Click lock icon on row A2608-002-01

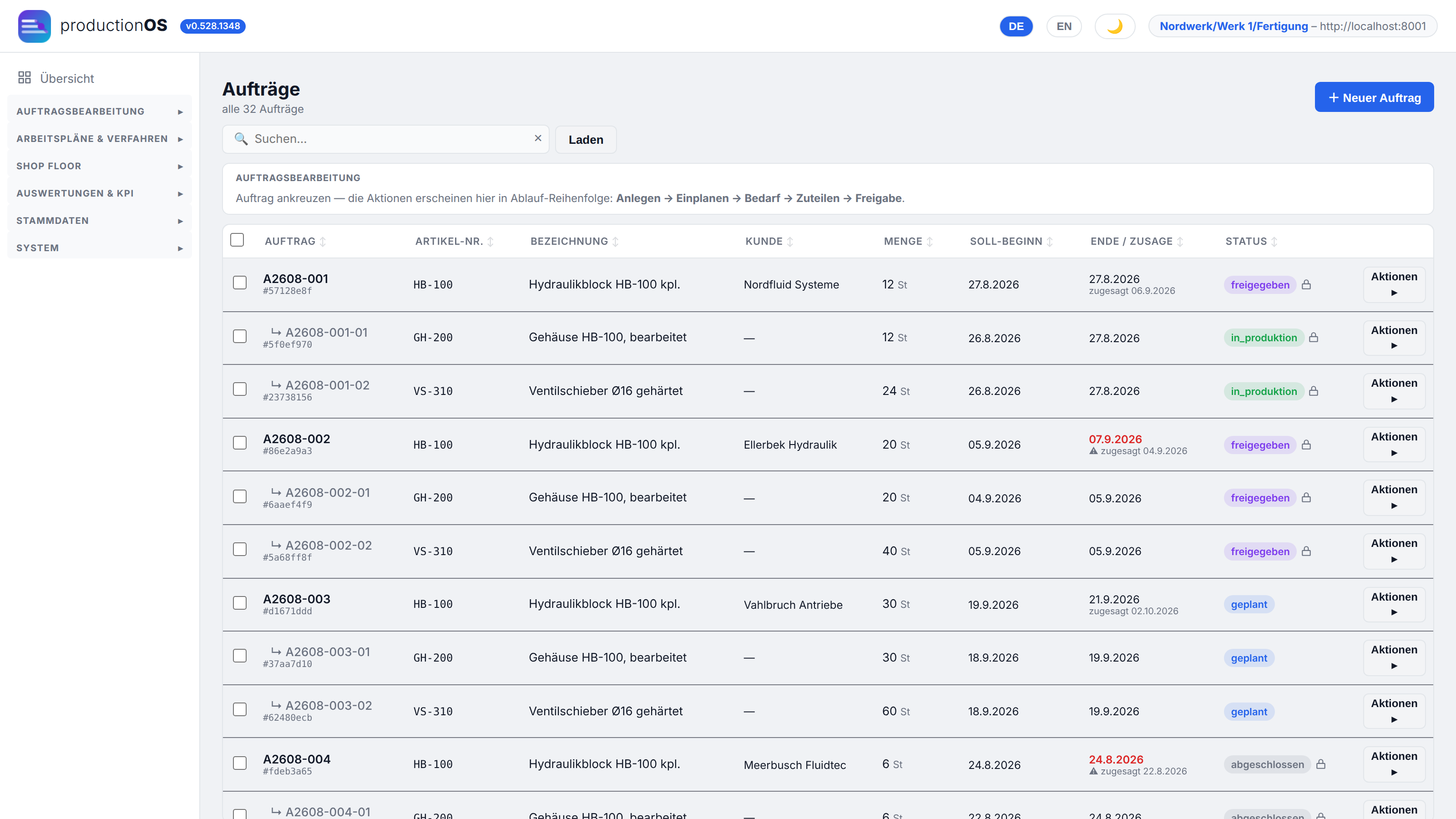point(1306,497)
